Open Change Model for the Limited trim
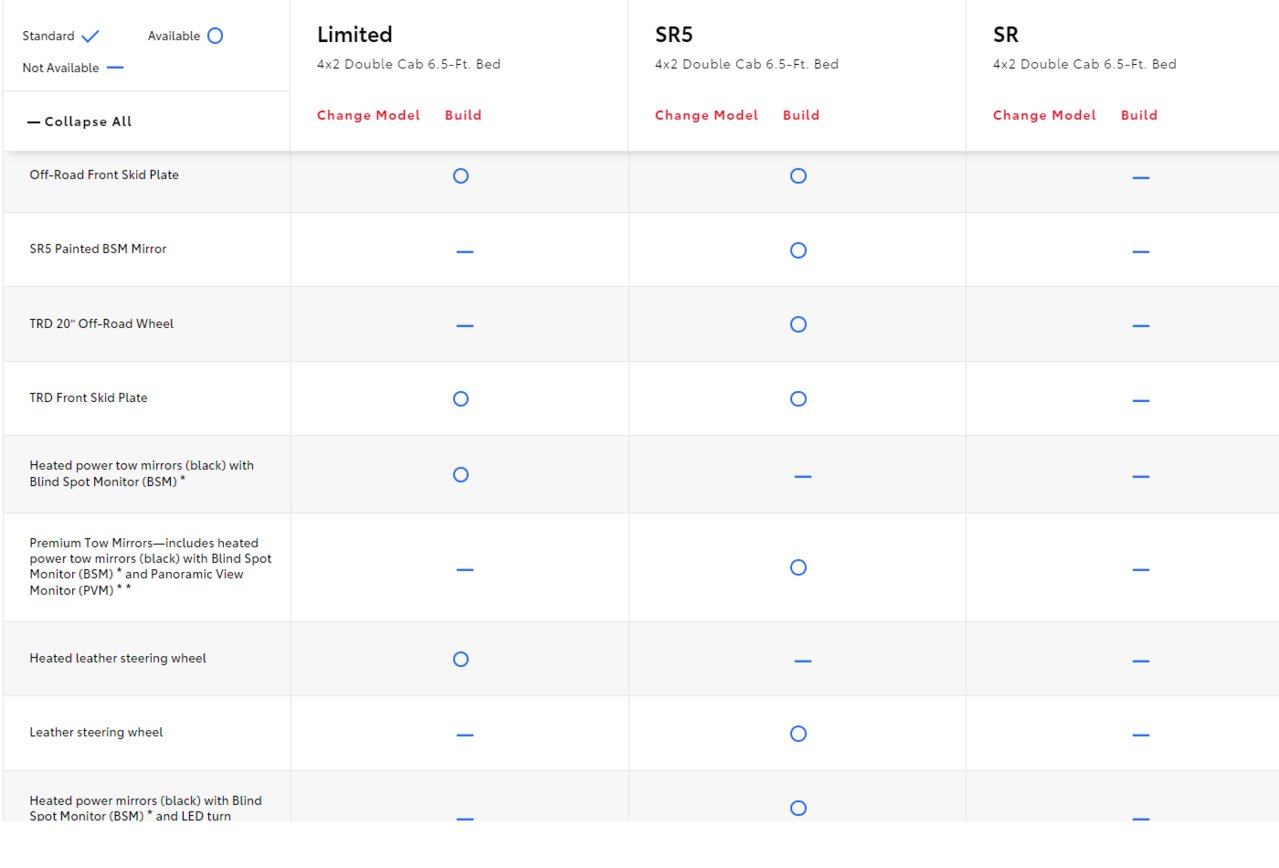Viewport: 1279px width, 868px height. [x=369, y=115]
